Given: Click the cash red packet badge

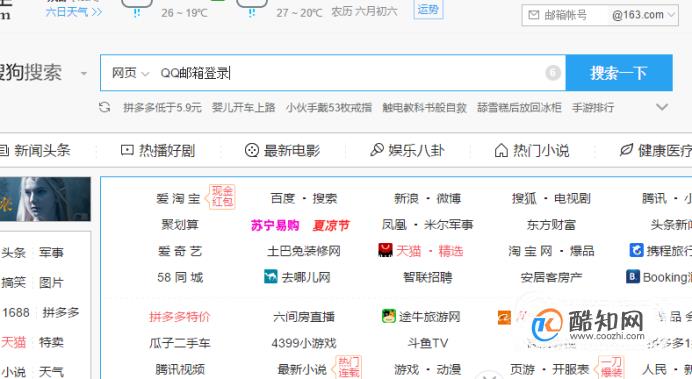Looking at the screenshot, I should tap(222, 196).
